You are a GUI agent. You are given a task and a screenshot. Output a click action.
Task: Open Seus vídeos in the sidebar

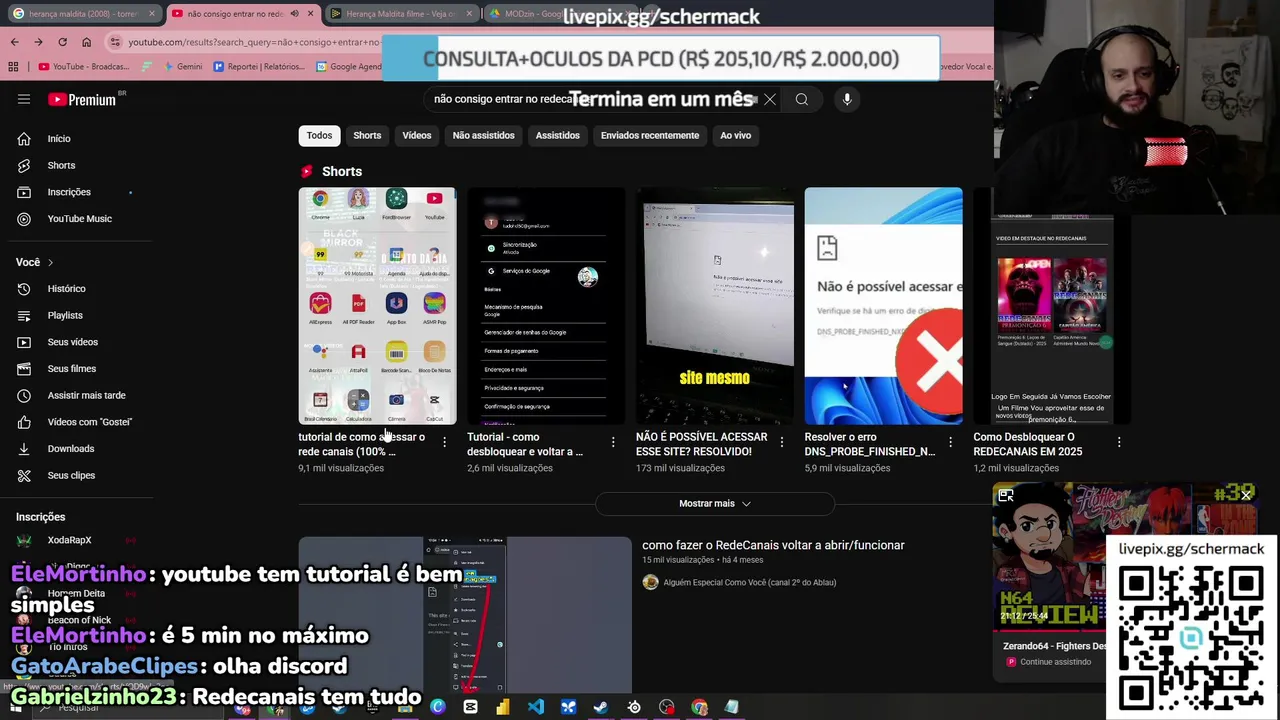72,342
